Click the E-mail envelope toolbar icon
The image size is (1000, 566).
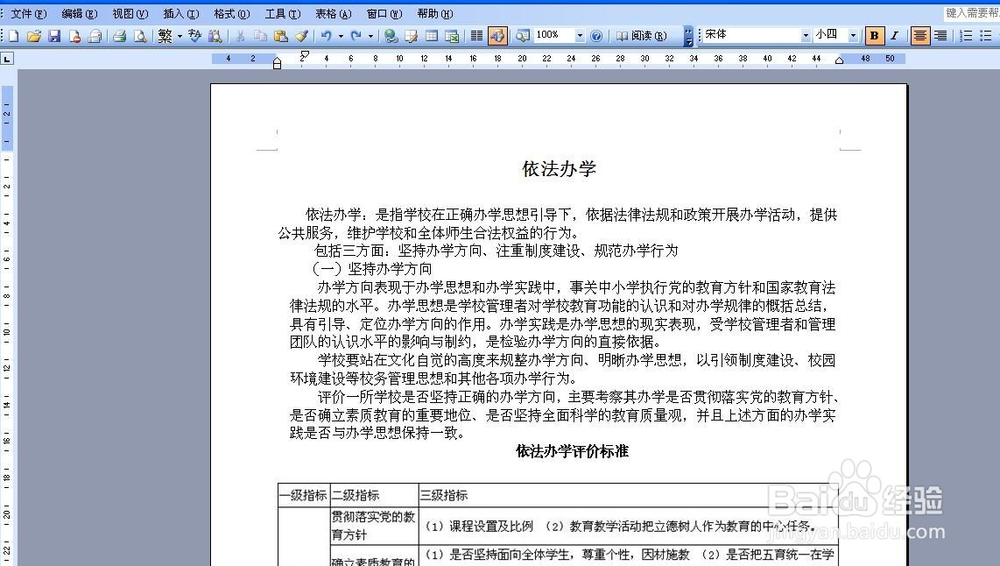tap(95, 36)
